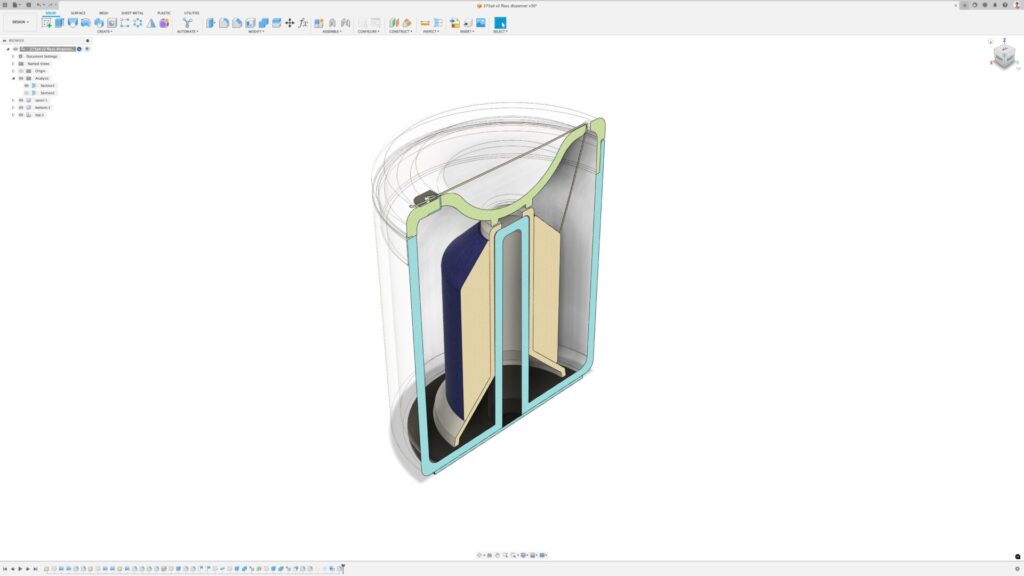The height and width of the screenshot is (576, 1024).
Task: Click the Select tool icon
Action: click(500, 22)
